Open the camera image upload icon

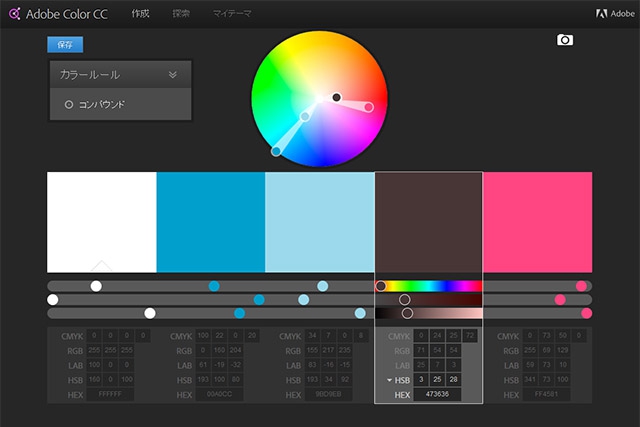pyautogui.click(x=565, y=40)
